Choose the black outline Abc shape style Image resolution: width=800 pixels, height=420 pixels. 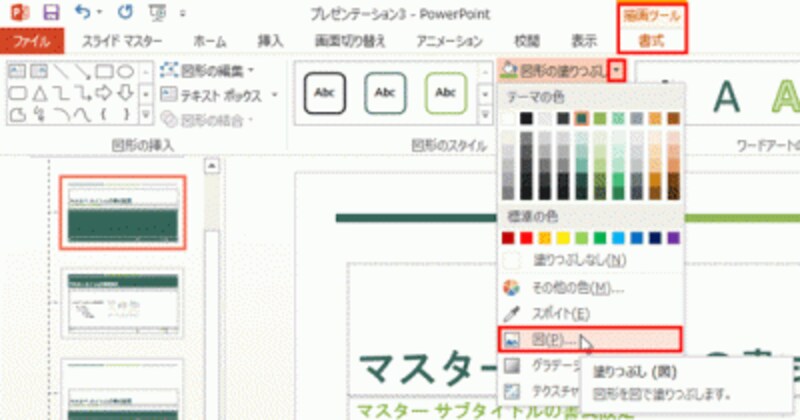pos(324,93)
